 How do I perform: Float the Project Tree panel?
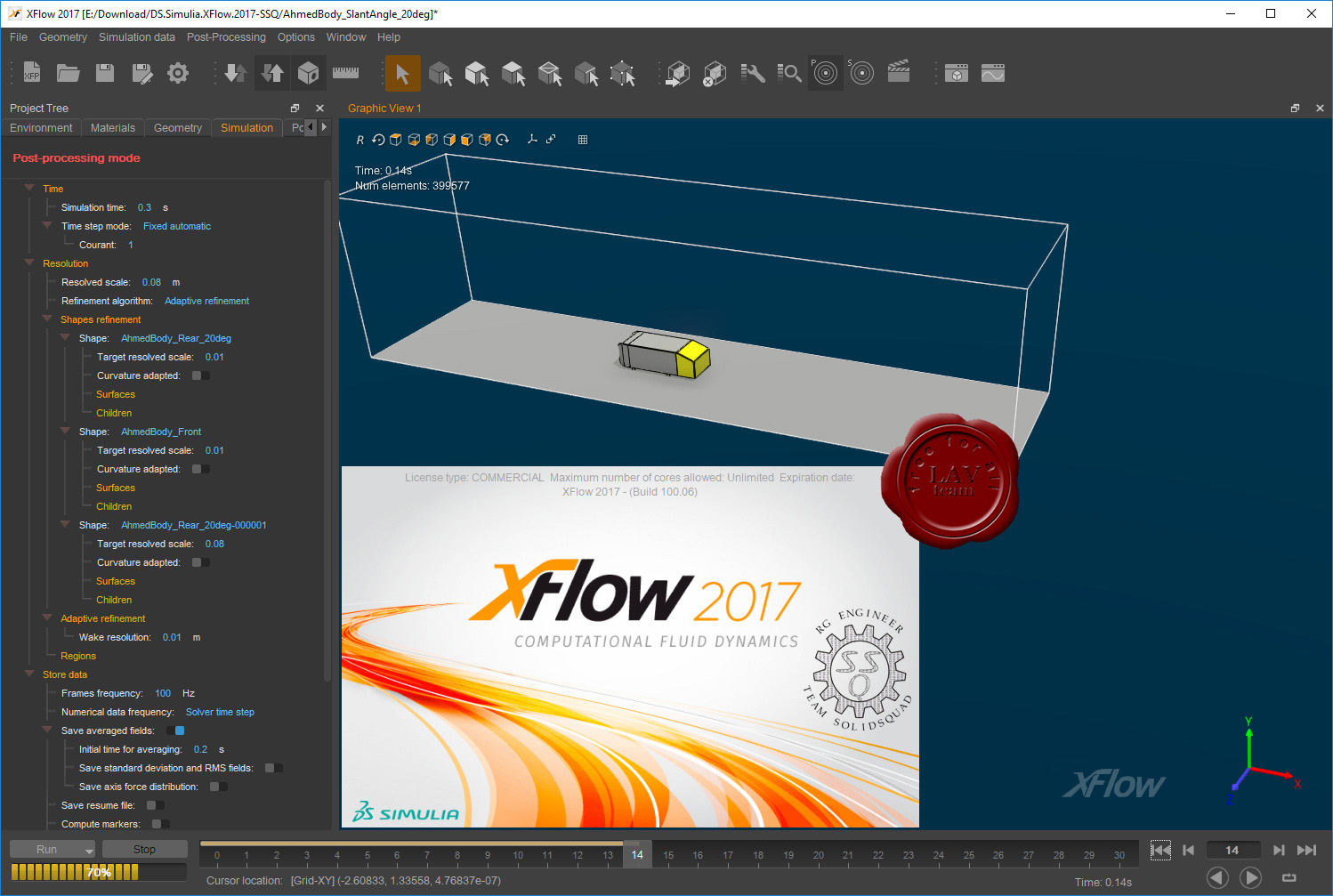point(295,108)
